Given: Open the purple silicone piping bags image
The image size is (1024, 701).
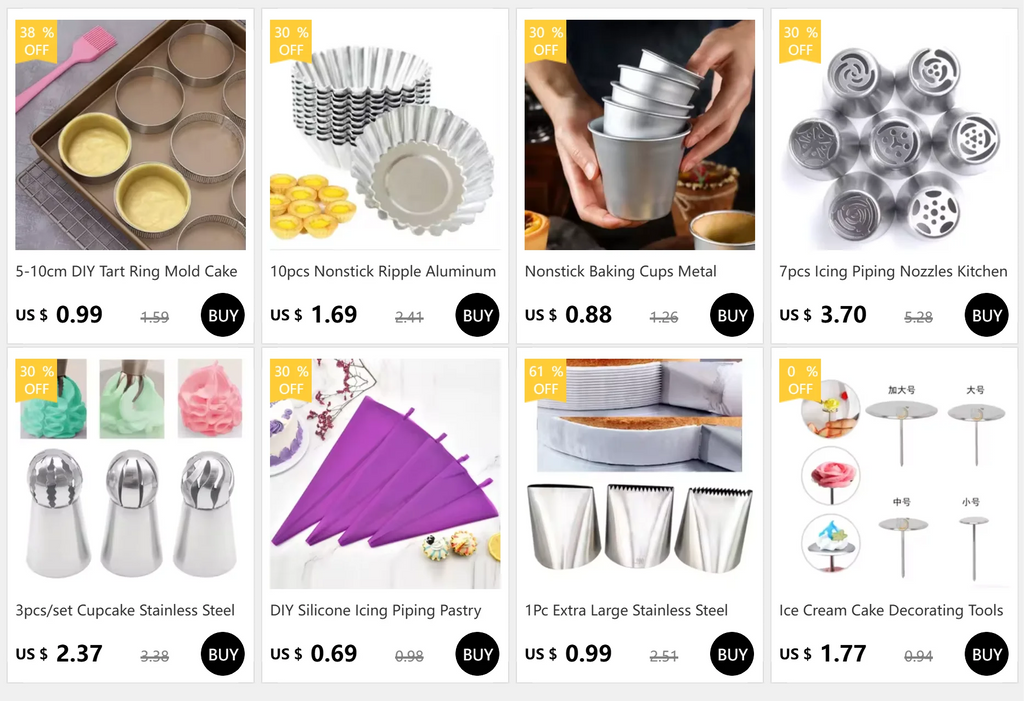Looking at the screenshot, I should 385,474.
